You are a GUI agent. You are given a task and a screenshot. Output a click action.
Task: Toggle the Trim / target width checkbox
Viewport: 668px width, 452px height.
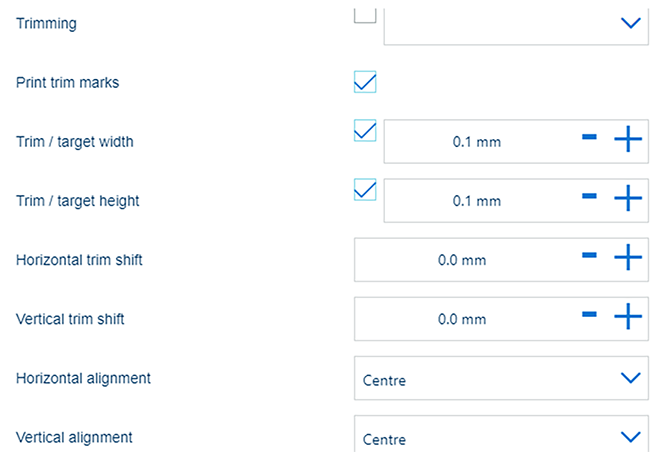pyautogui.click(x=365, y=131)
